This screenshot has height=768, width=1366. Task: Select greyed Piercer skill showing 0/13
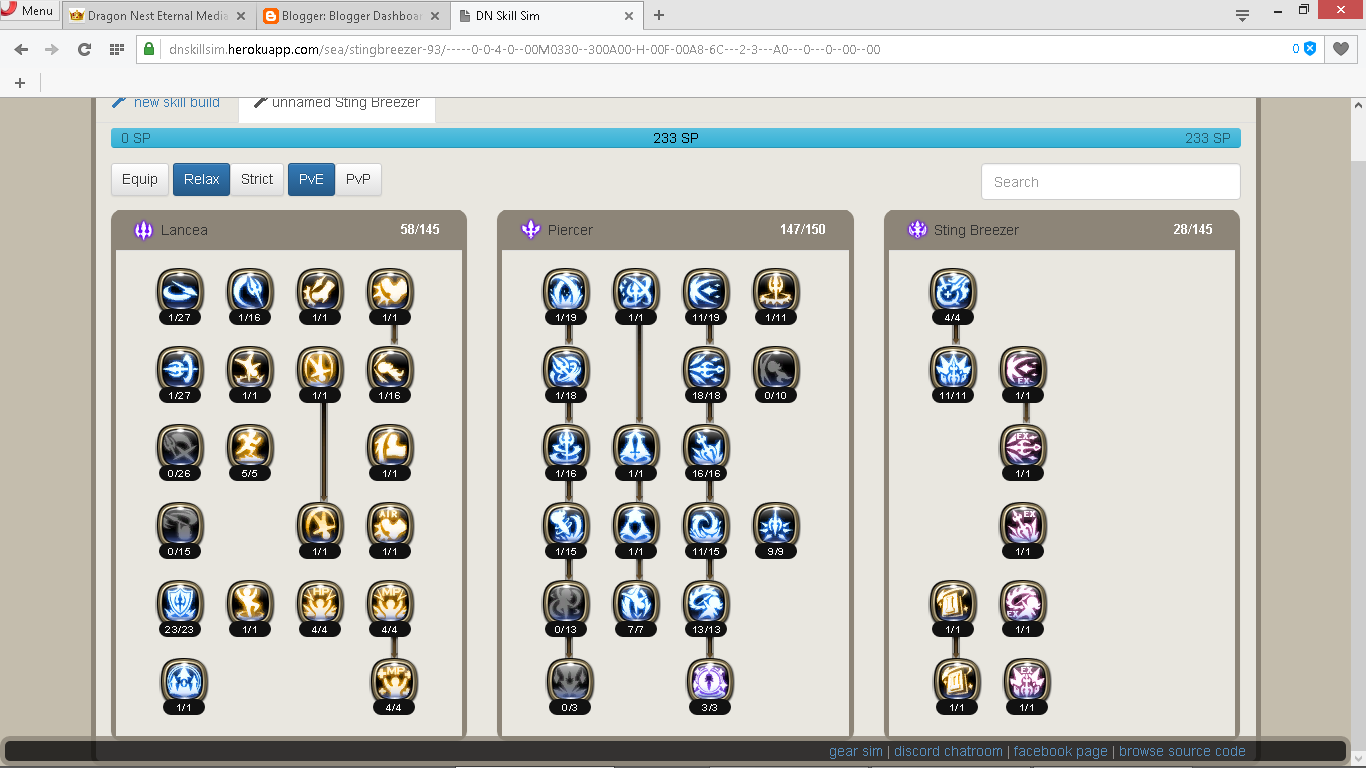click(567, 603)
